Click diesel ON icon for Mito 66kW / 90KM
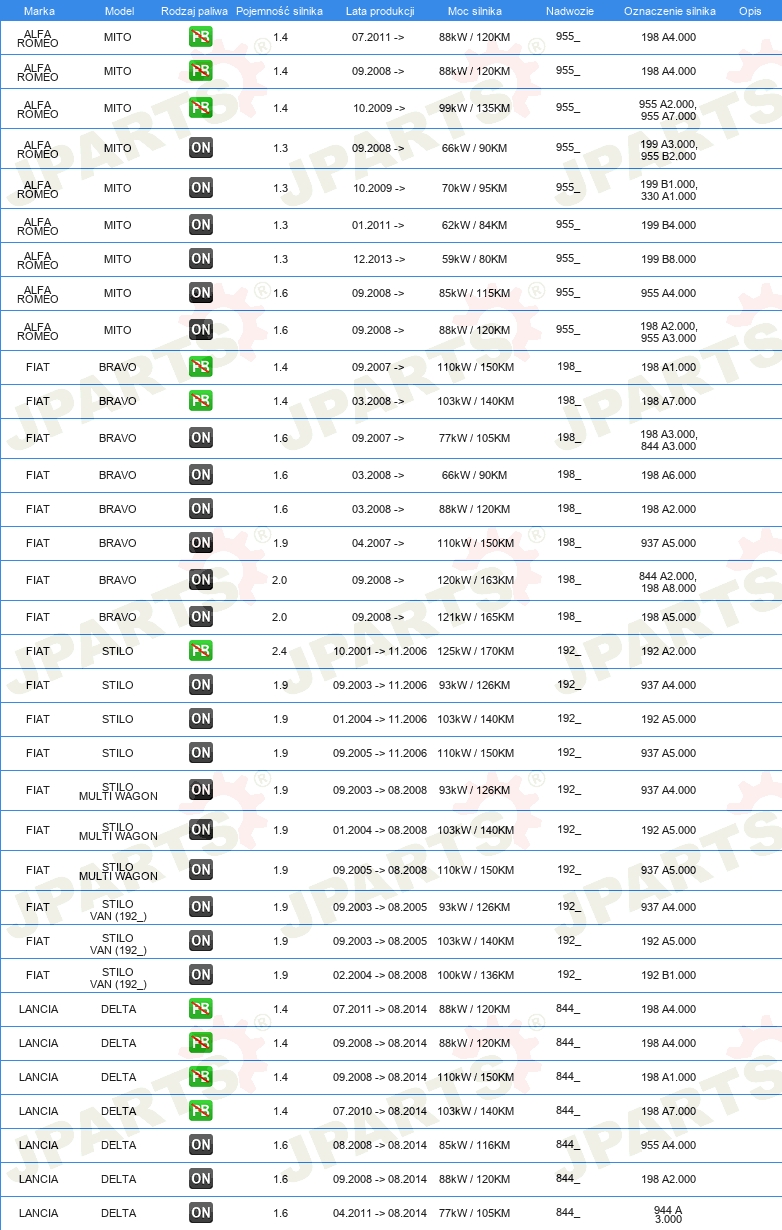Image resolution: width=782 pixels, height=1230 pixels. [x=201, y=148]
